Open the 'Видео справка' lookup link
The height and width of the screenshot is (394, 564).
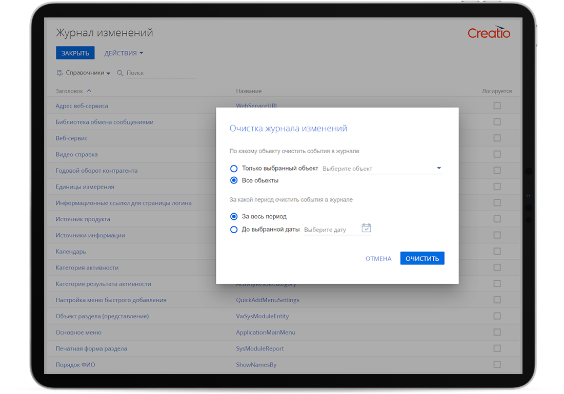[76, 154]
